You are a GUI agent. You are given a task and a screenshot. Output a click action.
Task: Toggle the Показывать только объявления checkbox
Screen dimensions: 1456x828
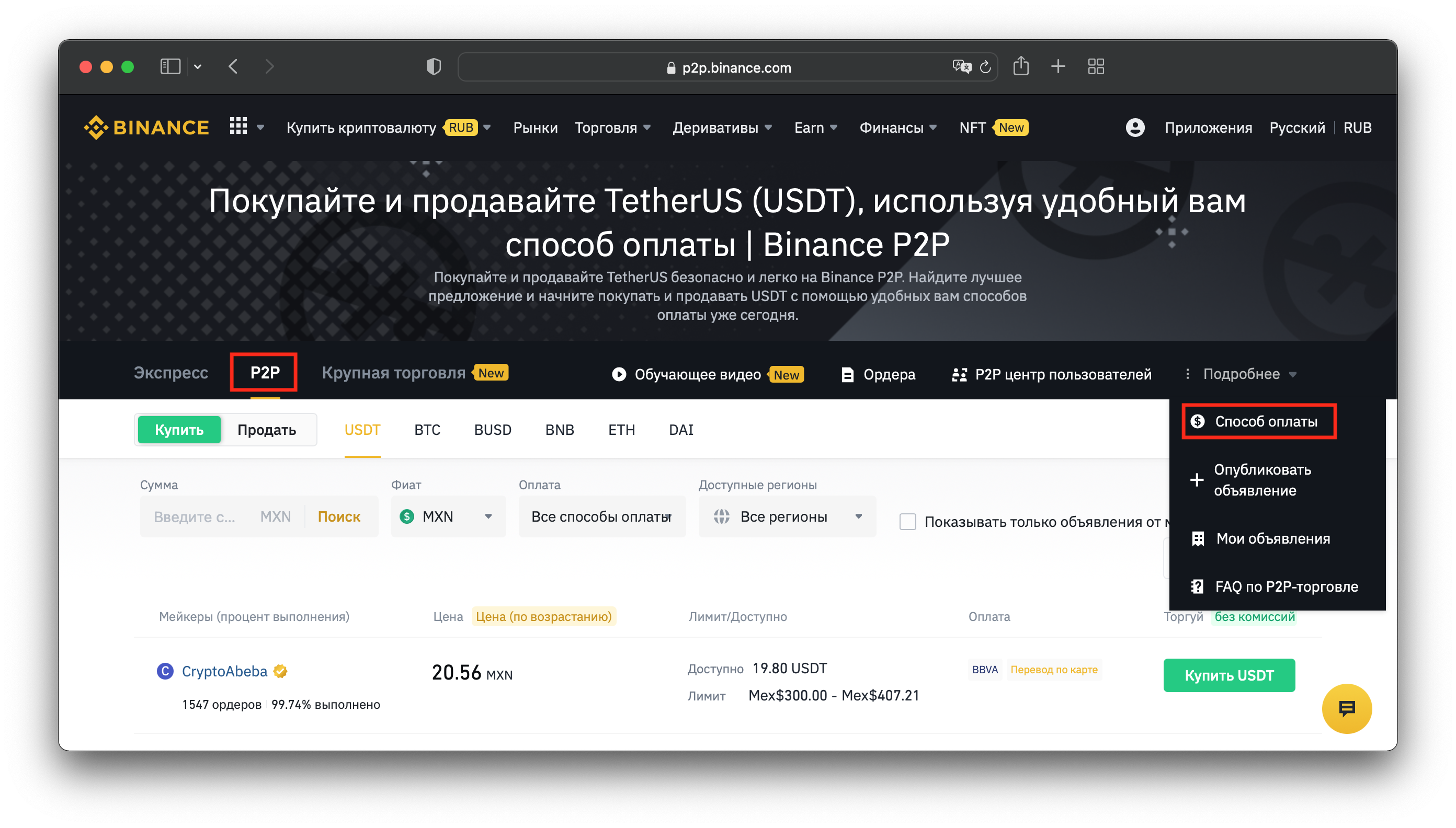pos(905,520)
